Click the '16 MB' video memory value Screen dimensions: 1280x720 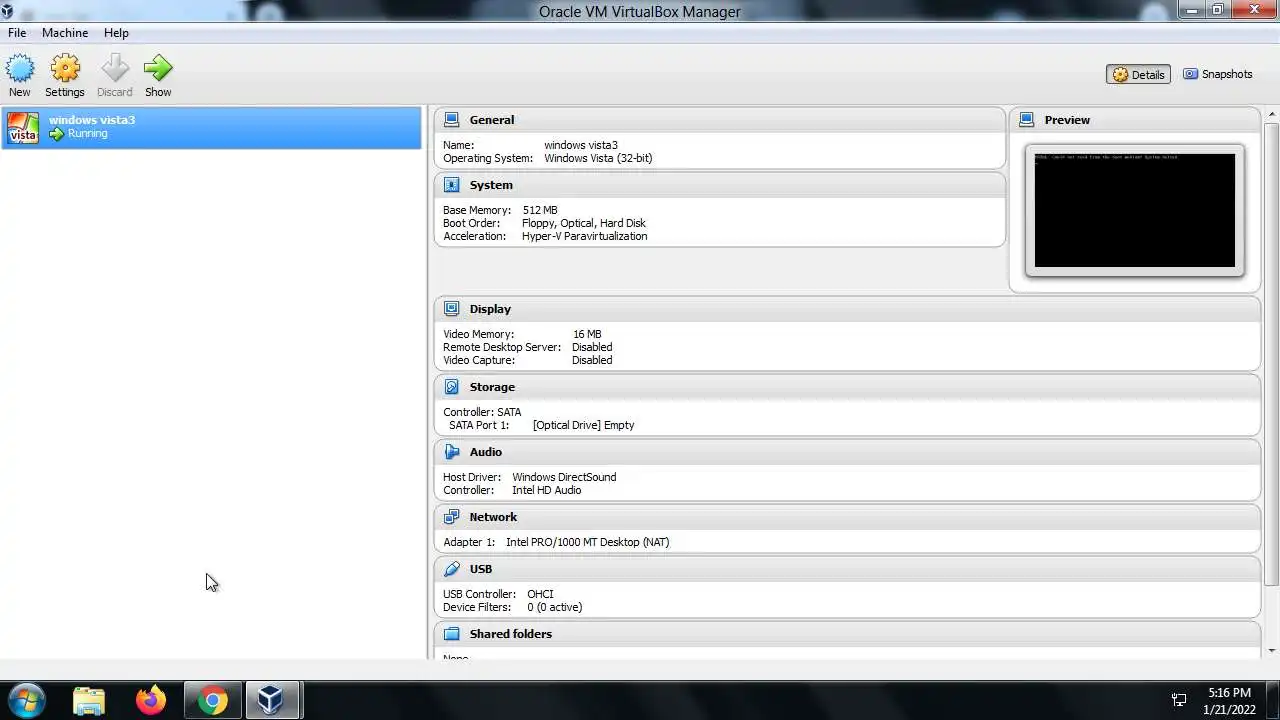587,334
